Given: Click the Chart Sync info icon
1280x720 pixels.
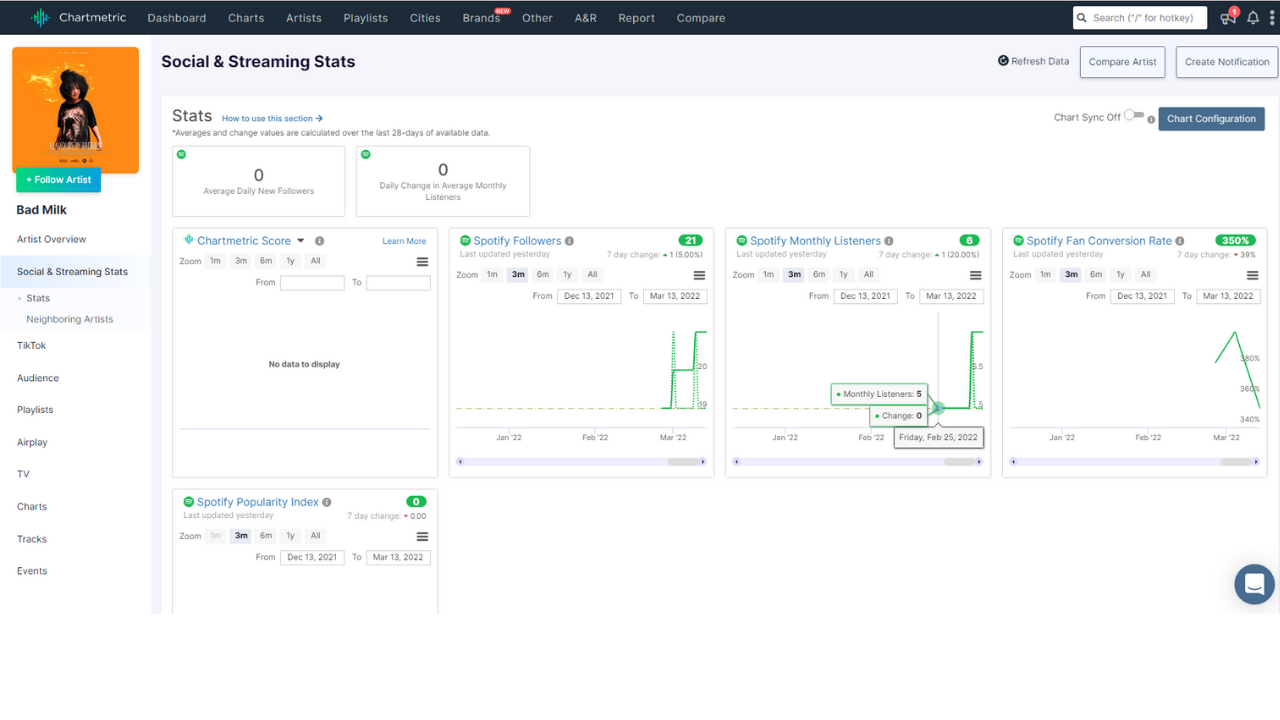Looking at the screenshot, I should click(1151, 119).
